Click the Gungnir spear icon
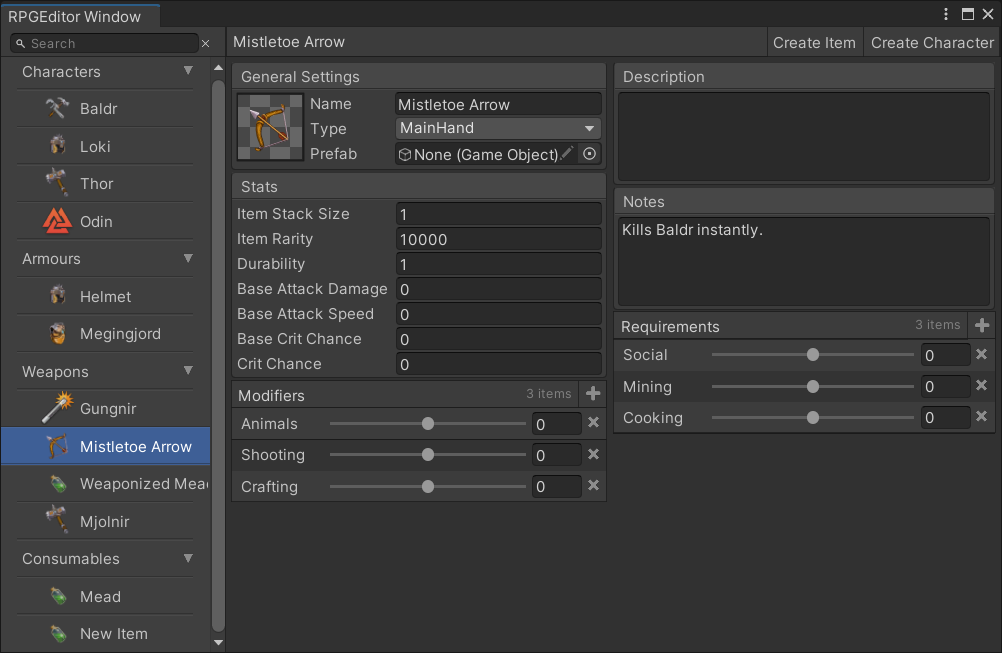Image resolution: width=1002 pixels, height=653 pixels. (58, 408)
